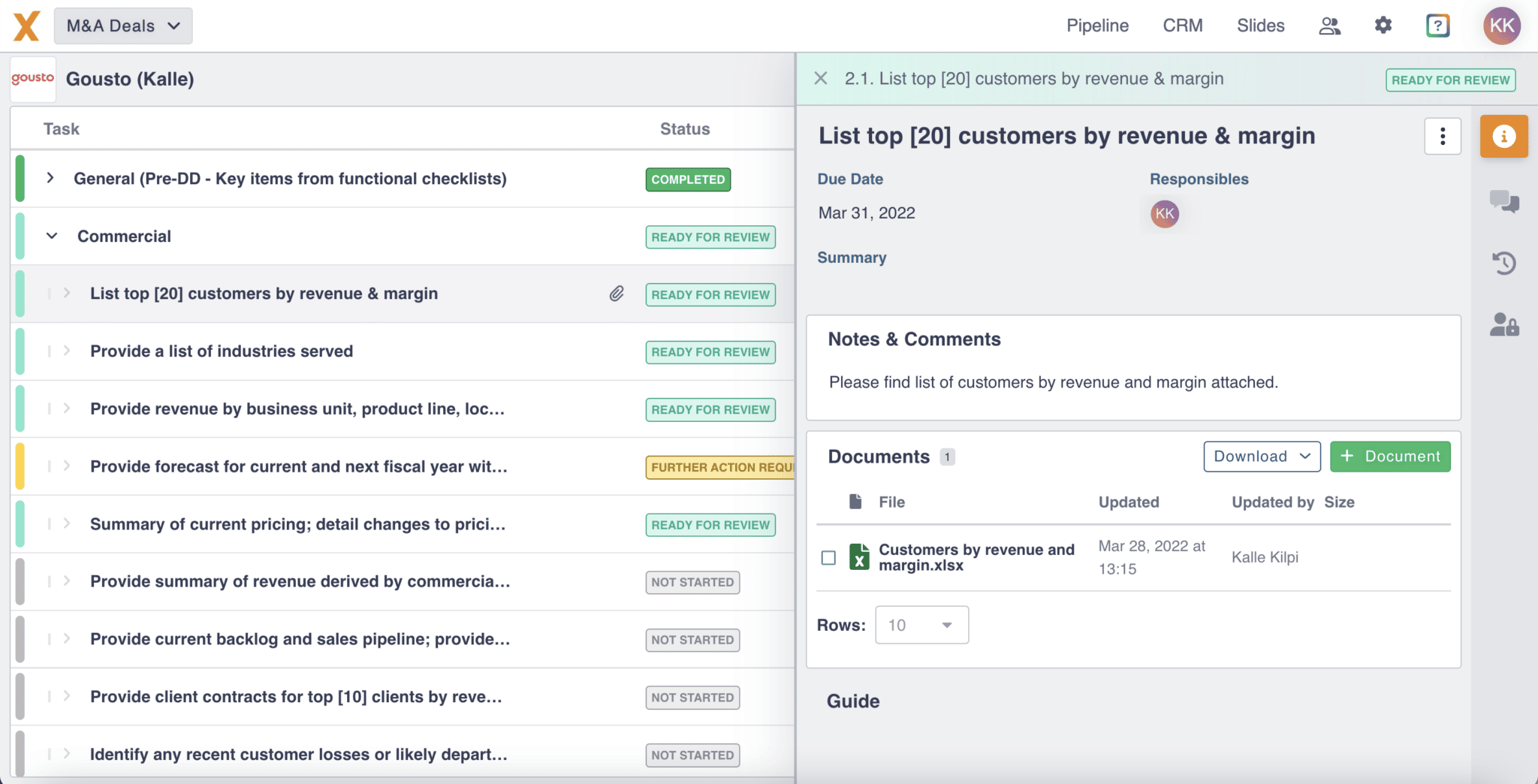Click the document file icon in header row
Viewport: 1538px width, 784px height.
pos(855,502)
